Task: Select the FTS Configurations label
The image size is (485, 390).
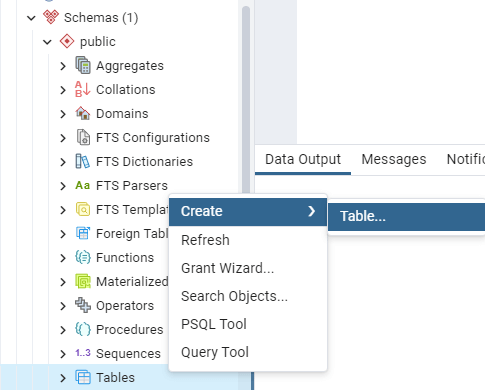Action: (x=153, y=138)
